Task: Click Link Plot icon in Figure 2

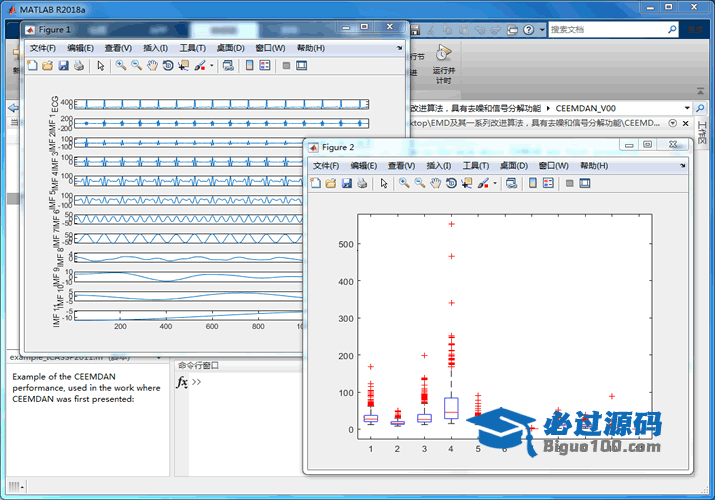Action: click(x=511, y=183)
